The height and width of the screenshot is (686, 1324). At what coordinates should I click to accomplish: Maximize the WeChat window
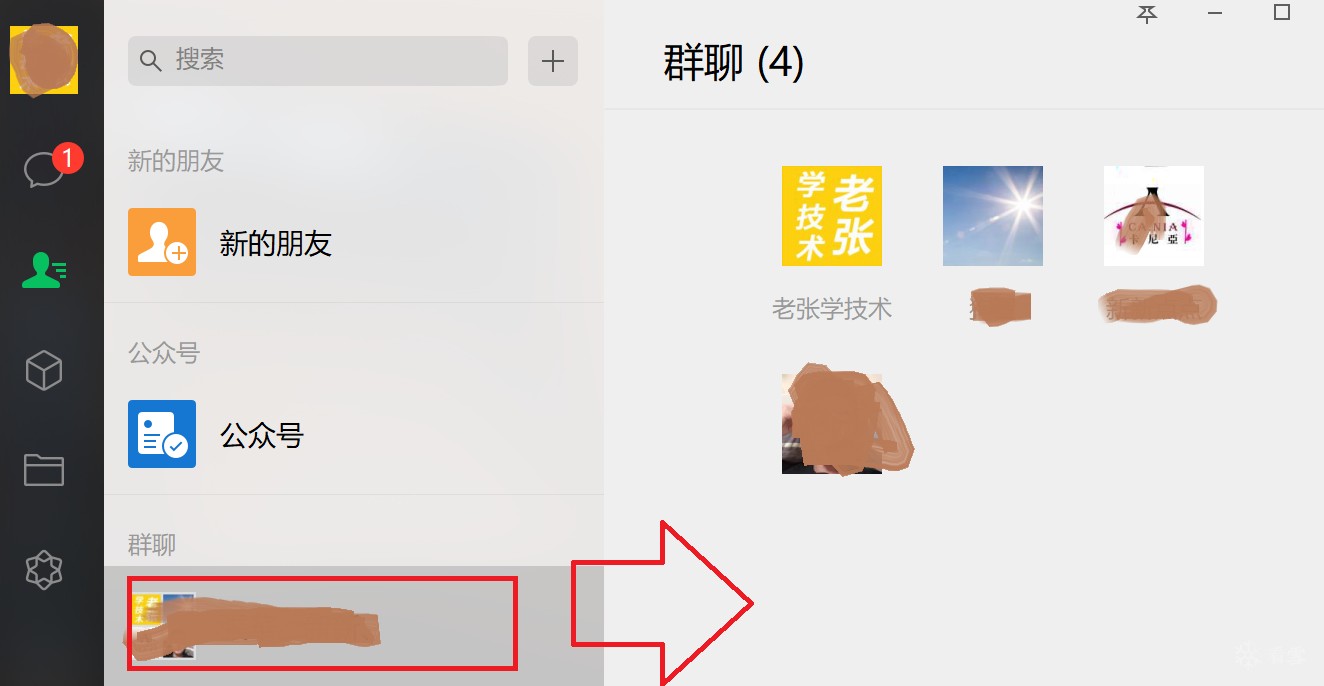point(1282,12)
